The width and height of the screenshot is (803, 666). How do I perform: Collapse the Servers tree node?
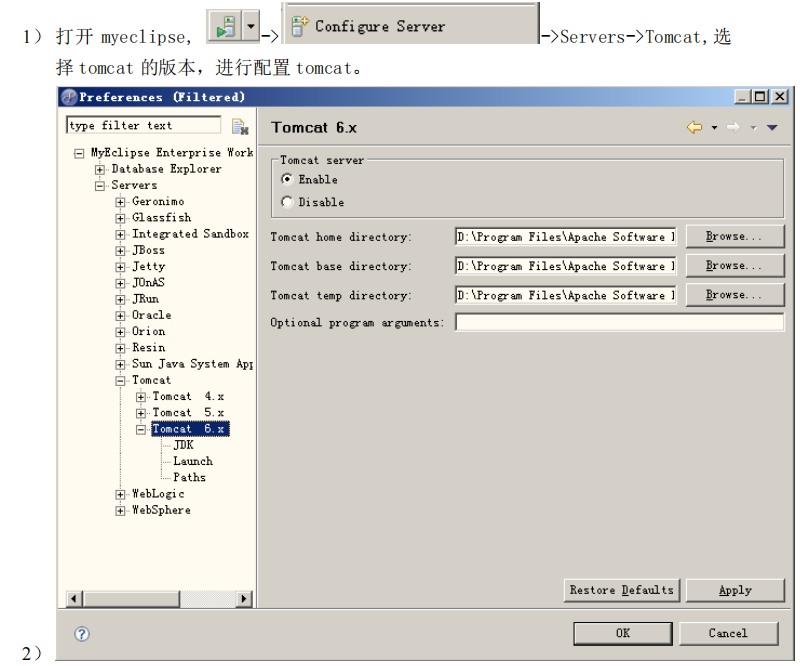100,186
